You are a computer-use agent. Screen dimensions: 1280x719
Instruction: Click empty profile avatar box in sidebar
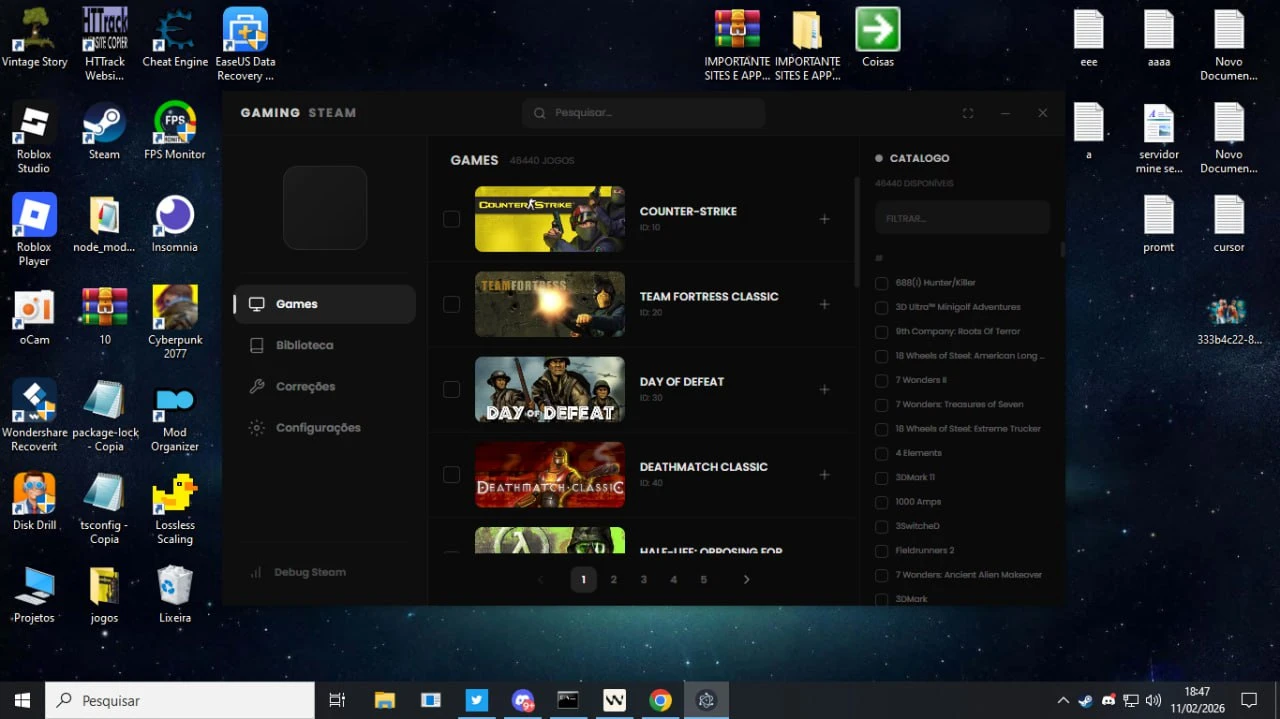pos(325,208)
